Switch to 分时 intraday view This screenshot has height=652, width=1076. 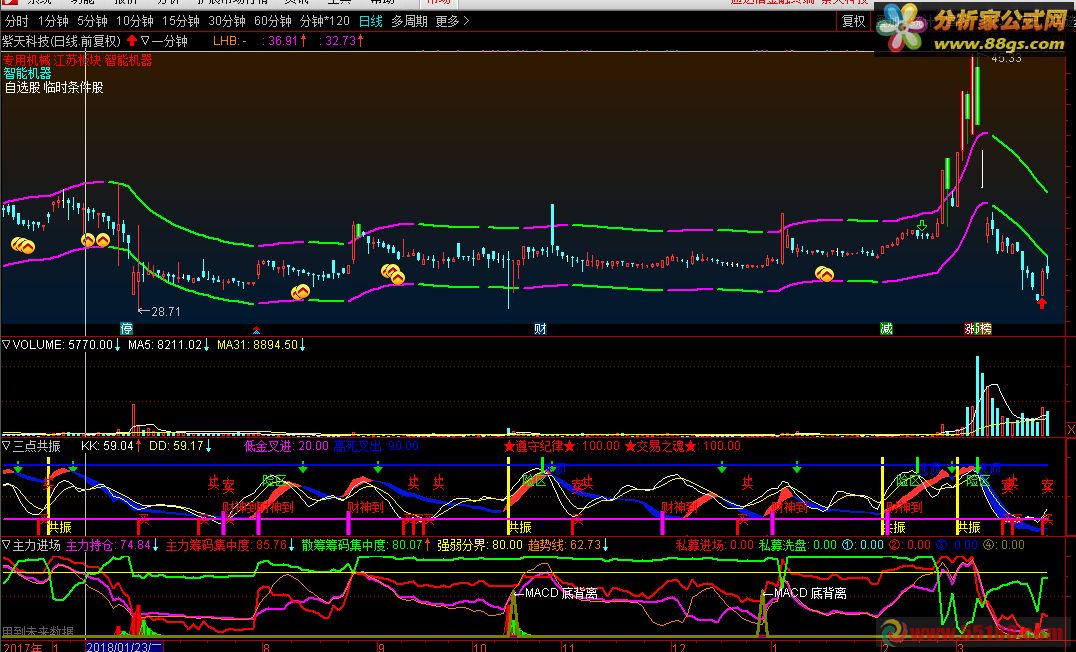pyautogui.click(x=16, y=21)
